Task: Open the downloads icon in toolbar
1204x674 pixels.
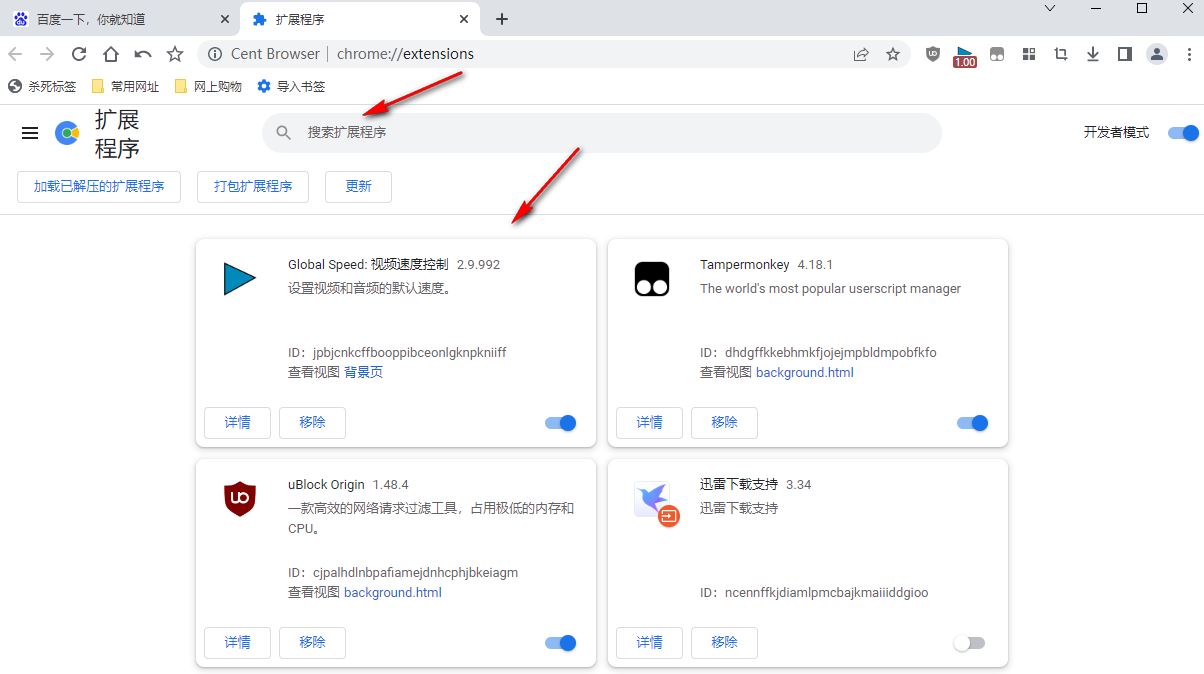Action: click(1093, 55)
